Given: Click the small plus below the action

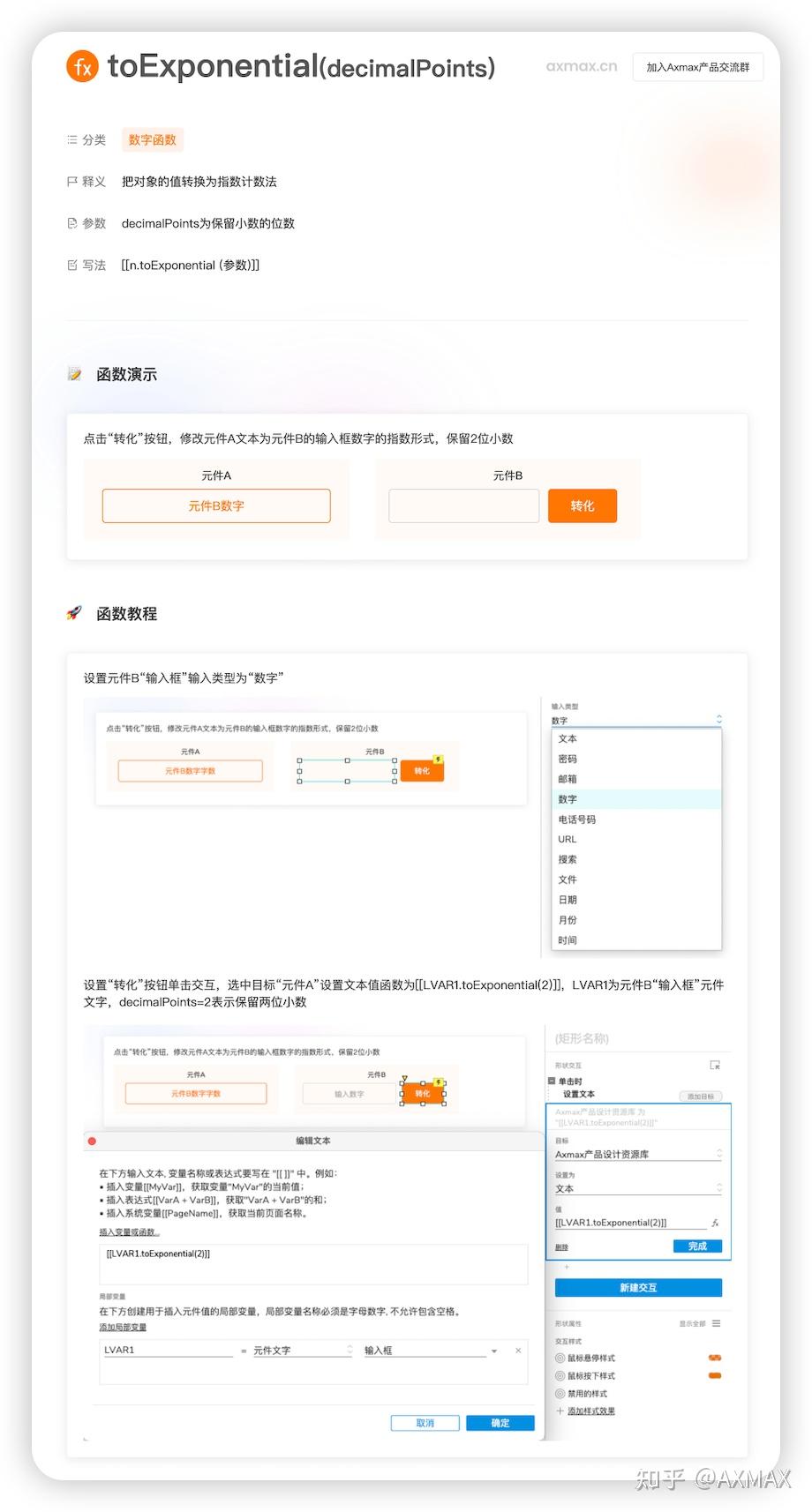Looking at the screenshot, I should coord(567,1267).
